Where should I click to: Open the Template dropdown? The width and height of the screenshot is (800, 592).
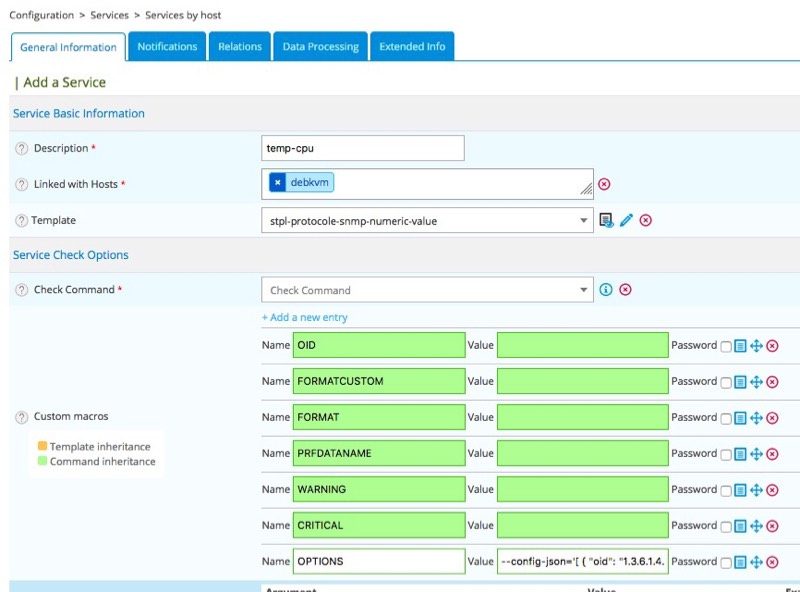point(427,220)
